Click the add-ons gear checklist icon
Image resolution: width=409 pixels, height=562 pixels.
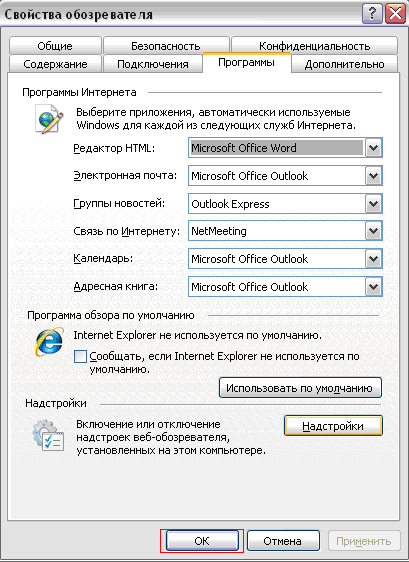[48, 435]
